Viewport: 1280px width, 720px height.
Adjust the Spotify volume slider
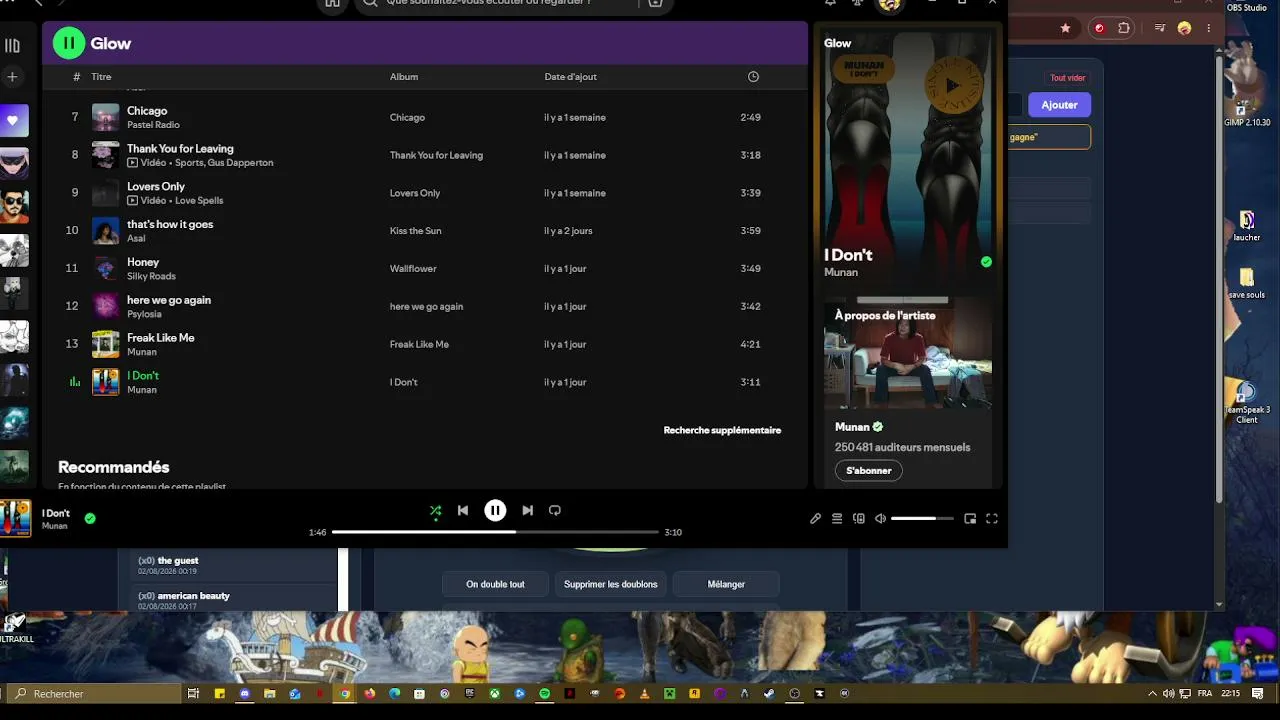pyautogui.click(x=922, y=518)
